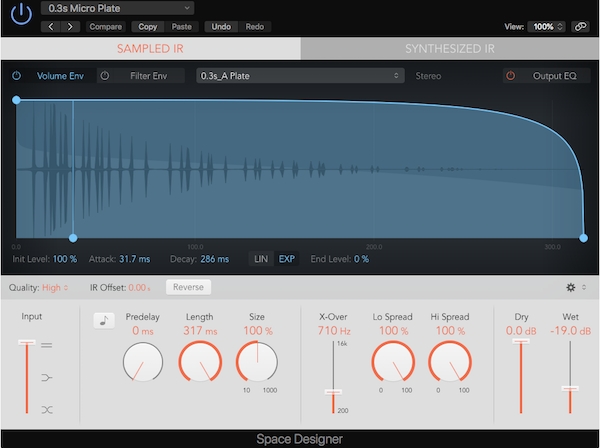Toggle the Output EQ power icon
The width and height of the screenshot is (600, 448).
(510, 76)
